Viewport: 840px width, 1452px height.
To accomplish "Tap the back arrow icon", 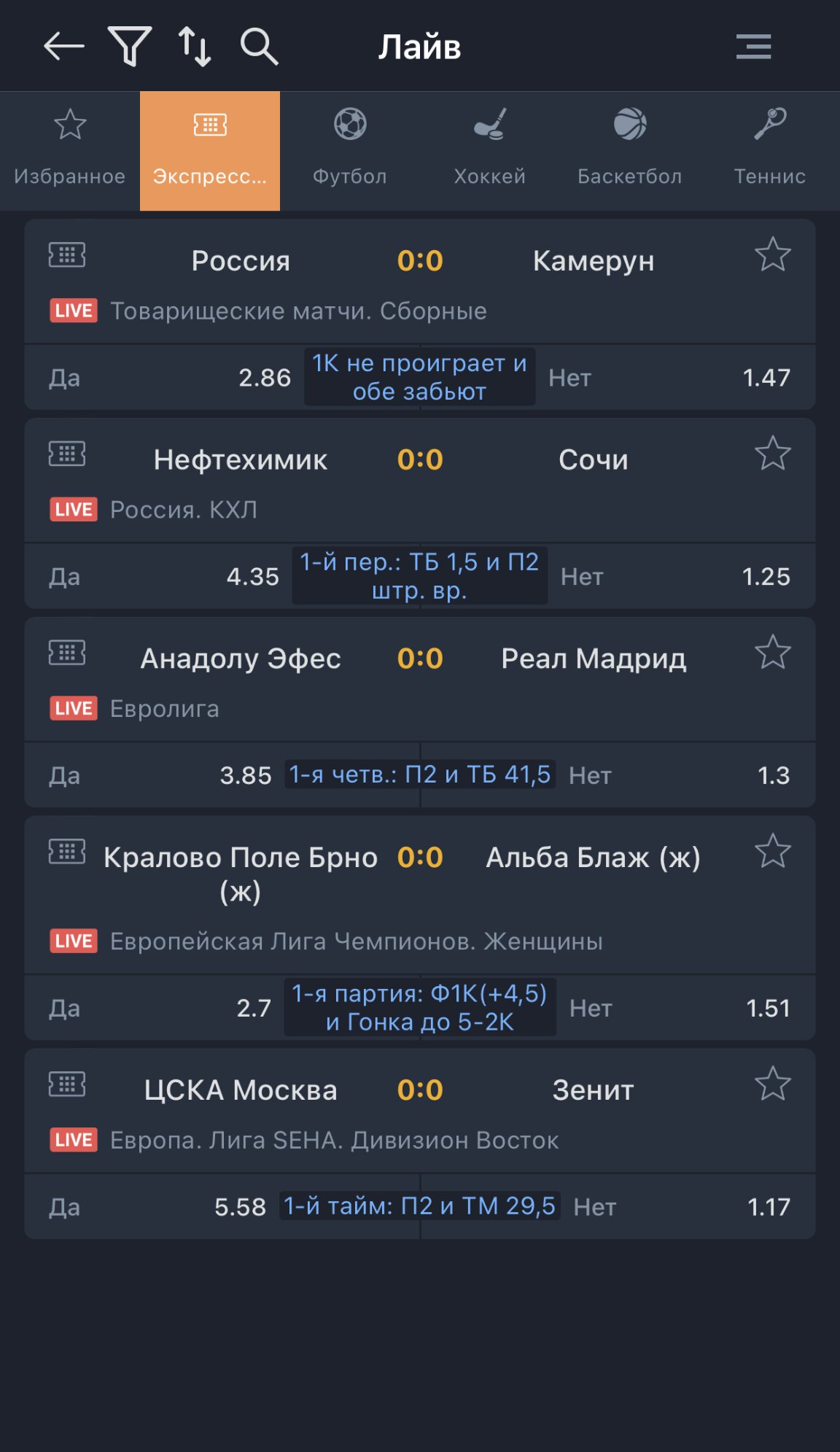I will [x=64, y=47].
